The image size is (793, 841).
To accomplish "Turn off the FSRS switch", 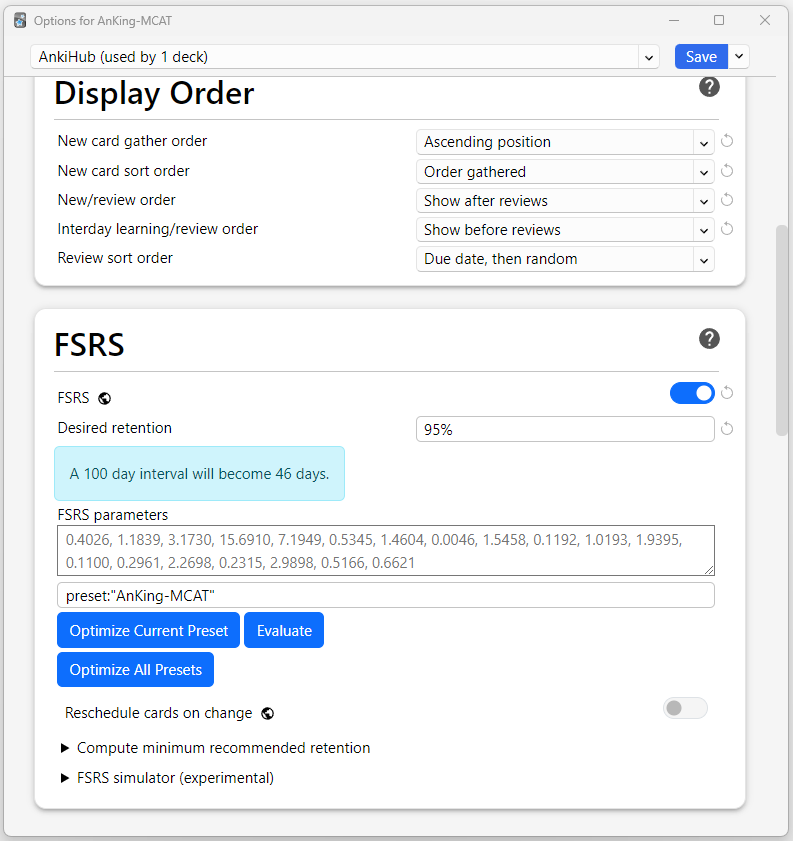I will pyautogui.click(x=692, y=393).
